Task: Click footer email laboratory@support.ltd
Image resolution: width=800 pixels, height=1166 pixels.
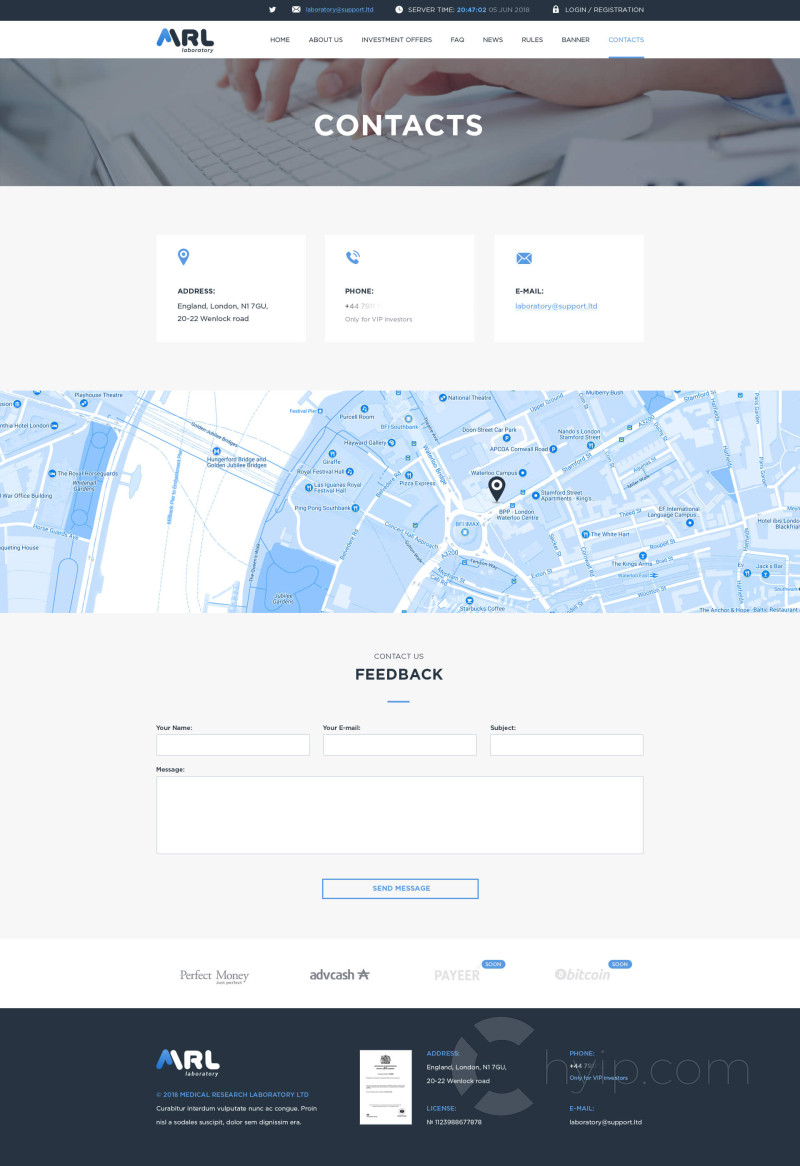Action: 605,1122
